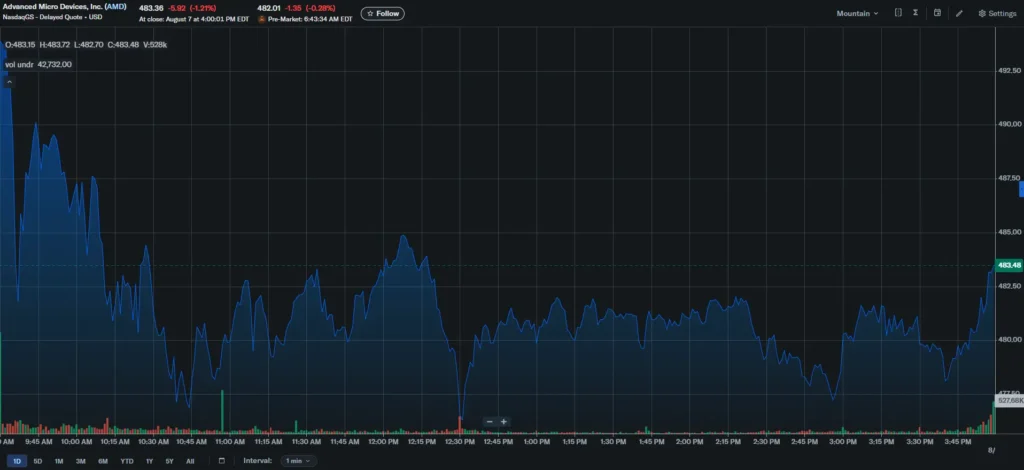The height and width of the screenshot is (470, 1024).
Task: Click the 12:30 PM time axis label
Action: click(x=460, y=442)
